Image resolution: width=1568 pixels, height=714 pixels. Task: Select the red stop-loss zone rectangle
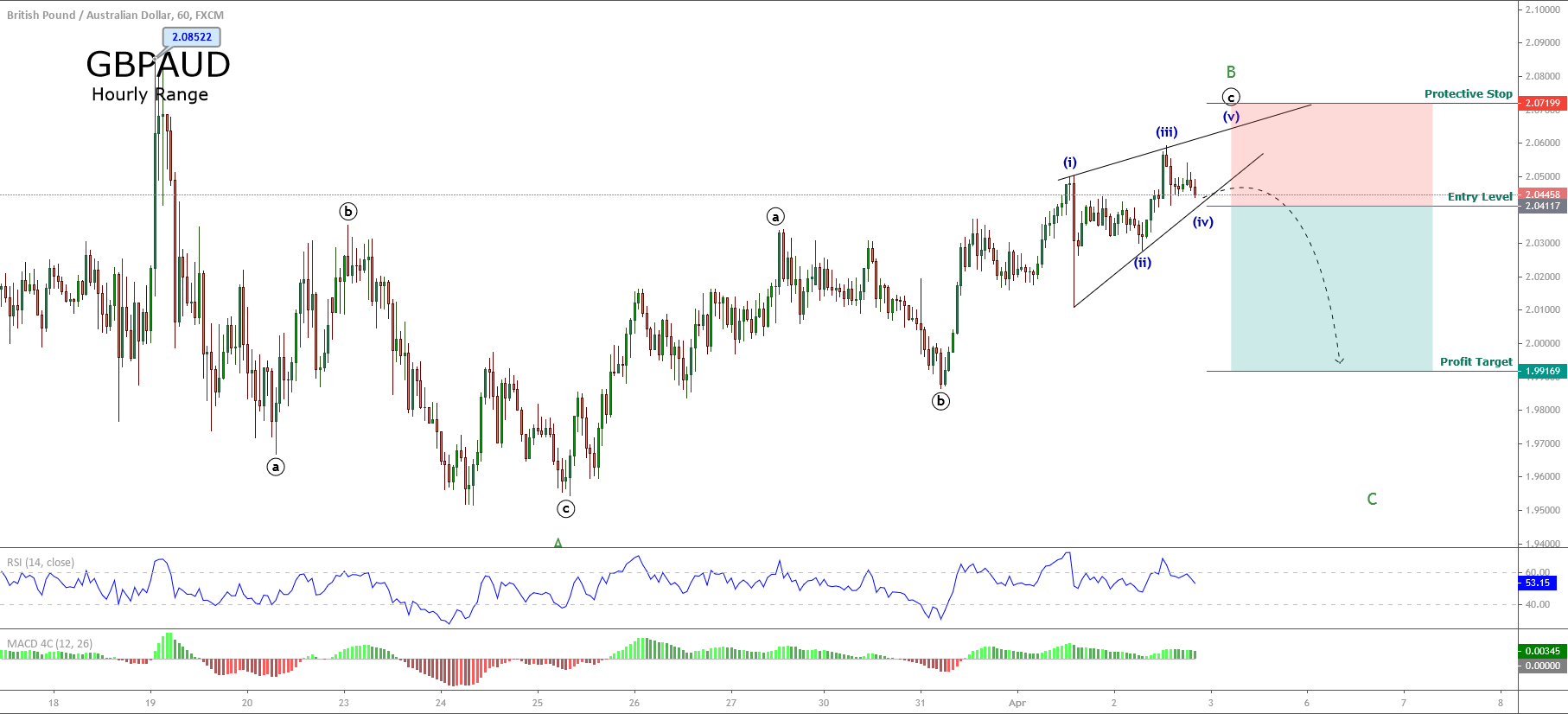click(x=1331, y=155)
